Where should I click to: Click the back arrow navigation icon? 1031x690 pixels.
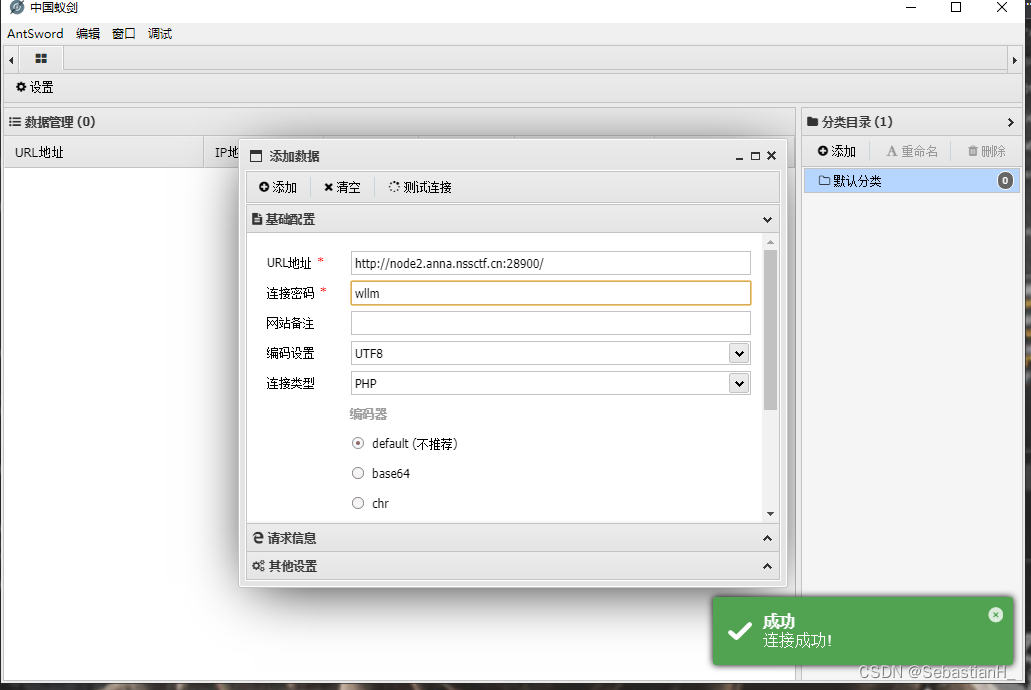point(10,58)
